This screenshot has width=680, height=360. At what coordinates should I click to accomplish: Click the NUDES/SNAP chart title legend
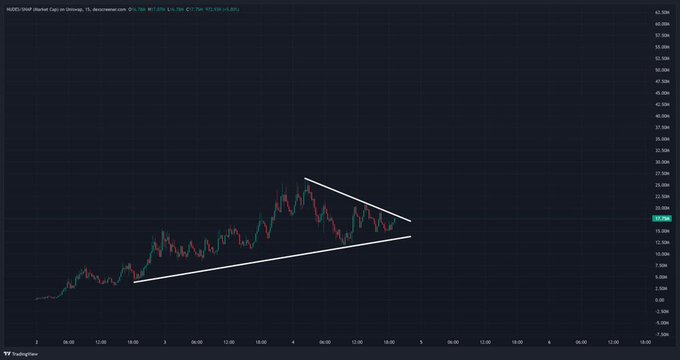pos(66,9)
